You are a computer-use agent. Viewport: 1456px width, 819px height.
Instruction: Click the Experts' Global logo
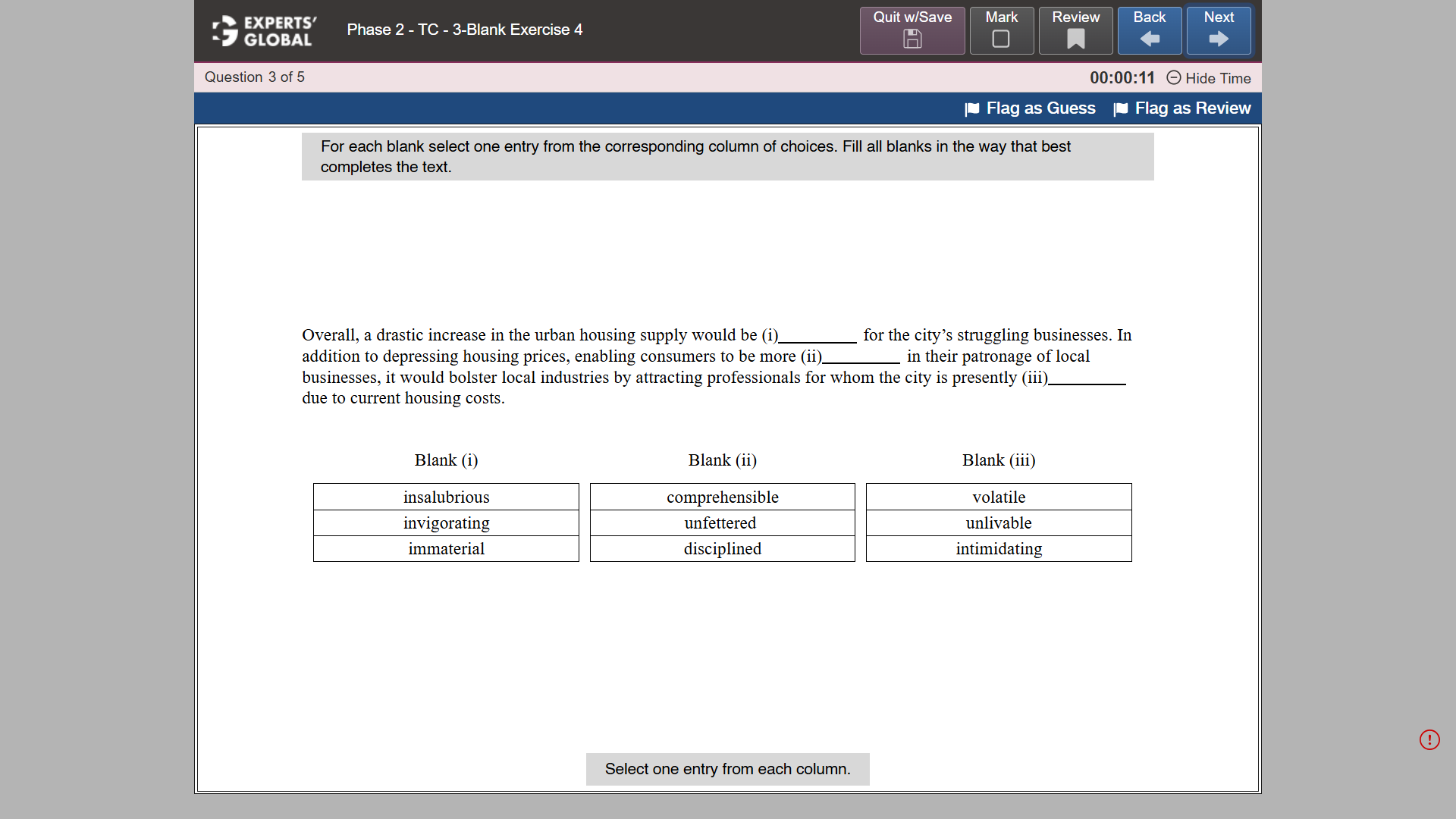click(x=262, y=30)
